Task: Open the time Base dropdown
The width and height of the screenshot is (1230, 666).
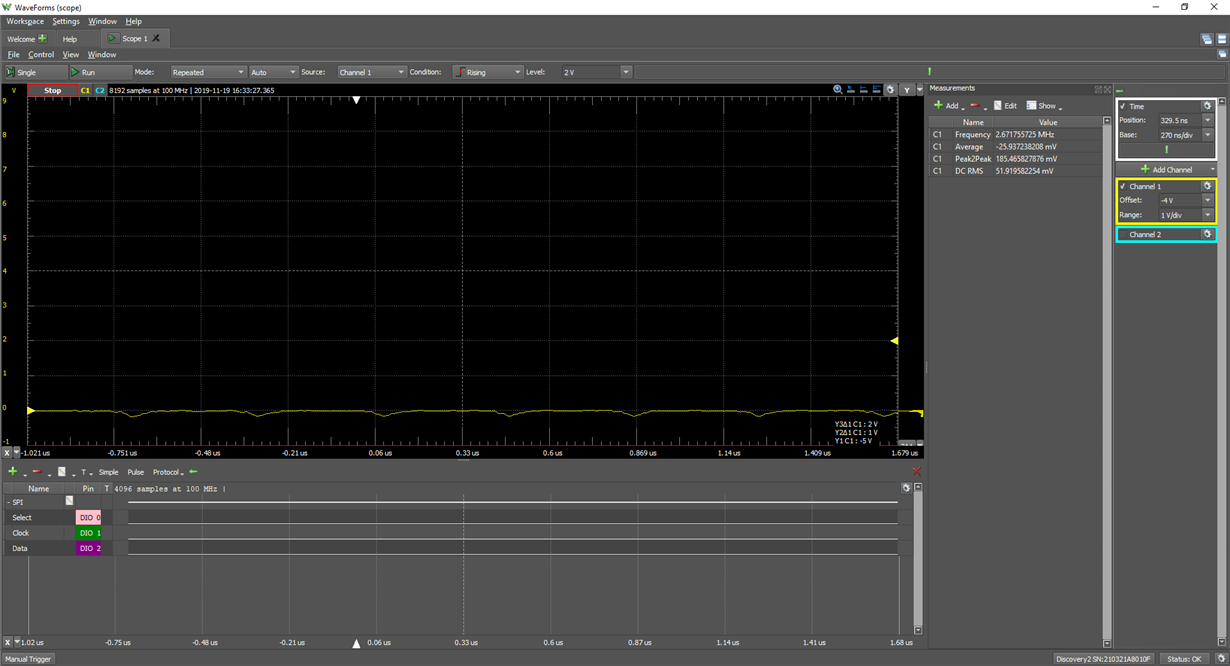Action: point(1207,134)
